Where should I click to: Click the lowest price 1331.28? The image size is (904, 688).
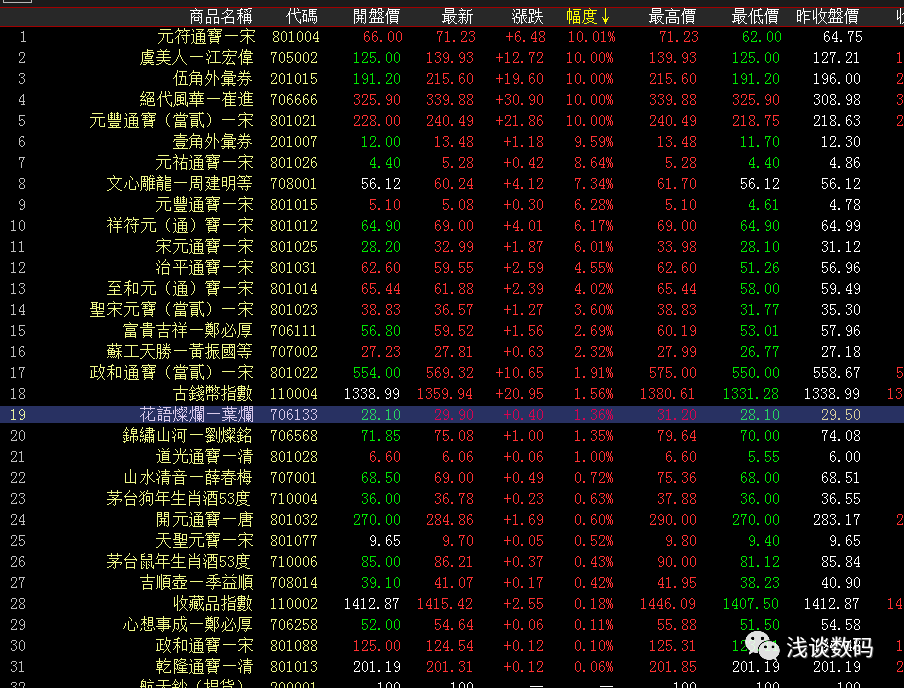(751, 393)
